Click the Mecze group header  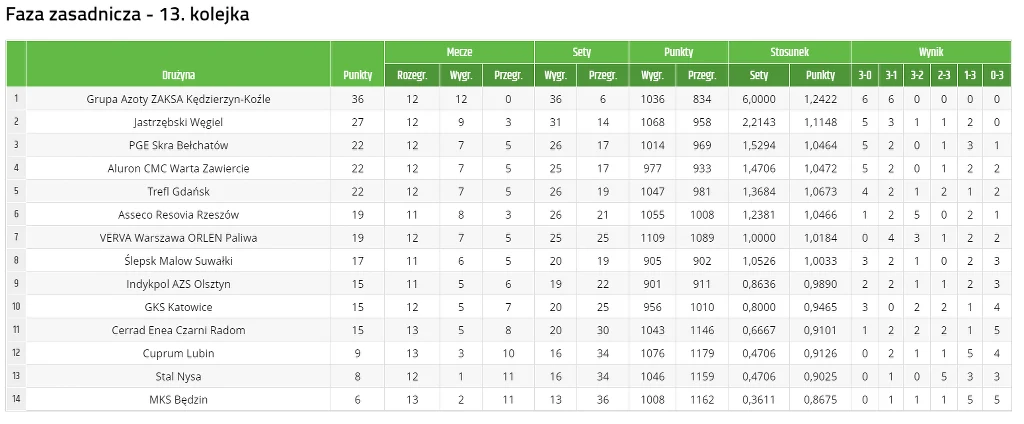[459, 52]
